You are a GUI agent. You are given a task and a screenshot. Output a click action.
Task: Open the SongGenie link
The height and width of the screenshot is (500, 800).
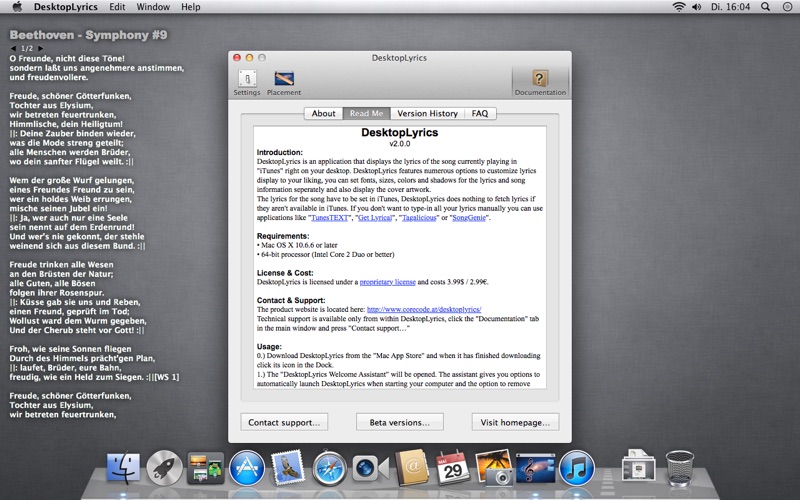[x=469, y=218]
